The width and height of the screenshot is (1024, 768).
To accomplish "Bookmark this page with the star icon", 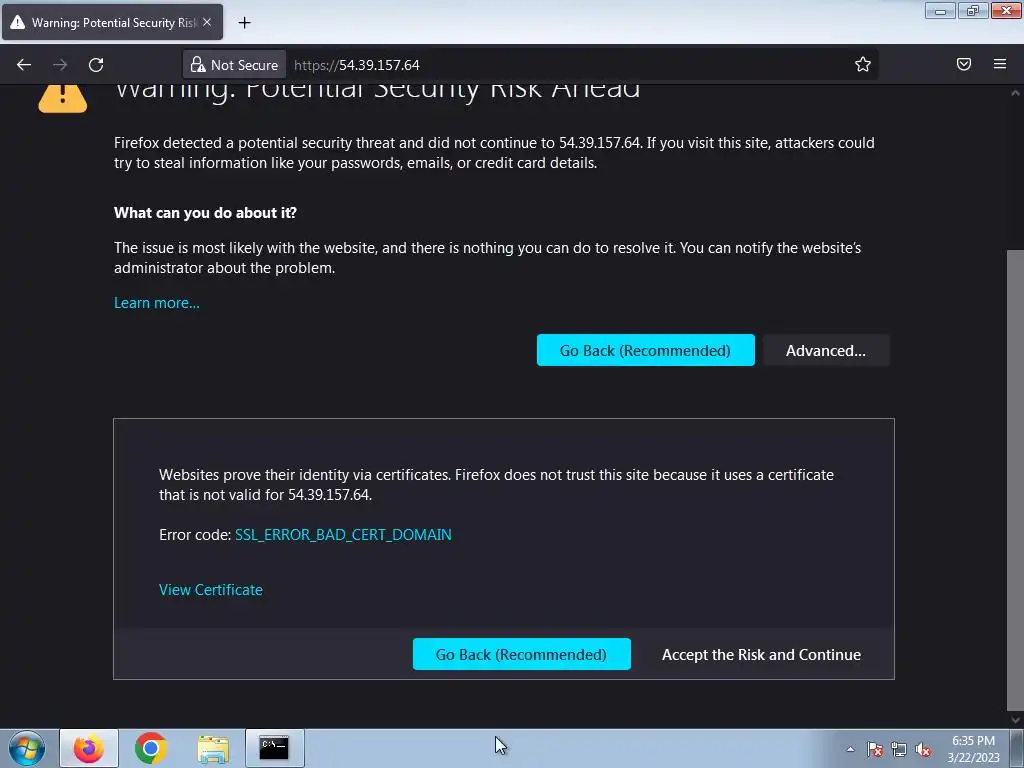I will coord(863,64).
